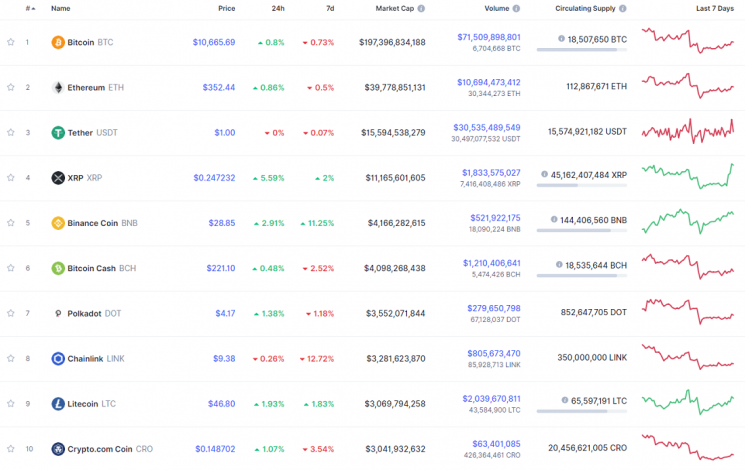
Task: Toggle watchlist star for Crypto.com Coin
Action: point(10,448)
